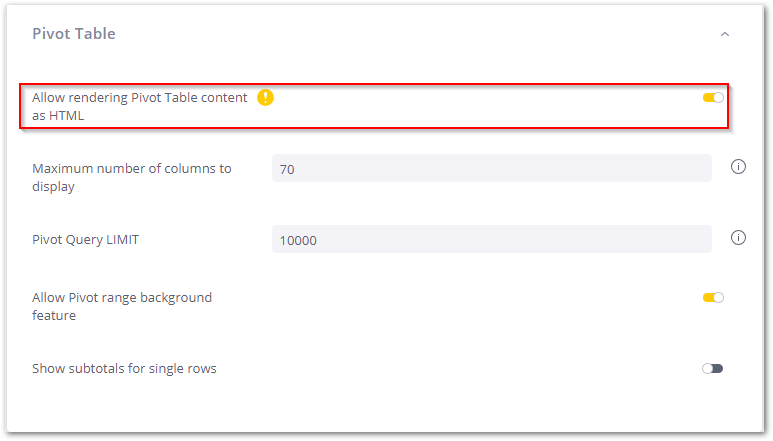
Task: Click the empty right end of the columns field
Action: (x=680, y=169)
